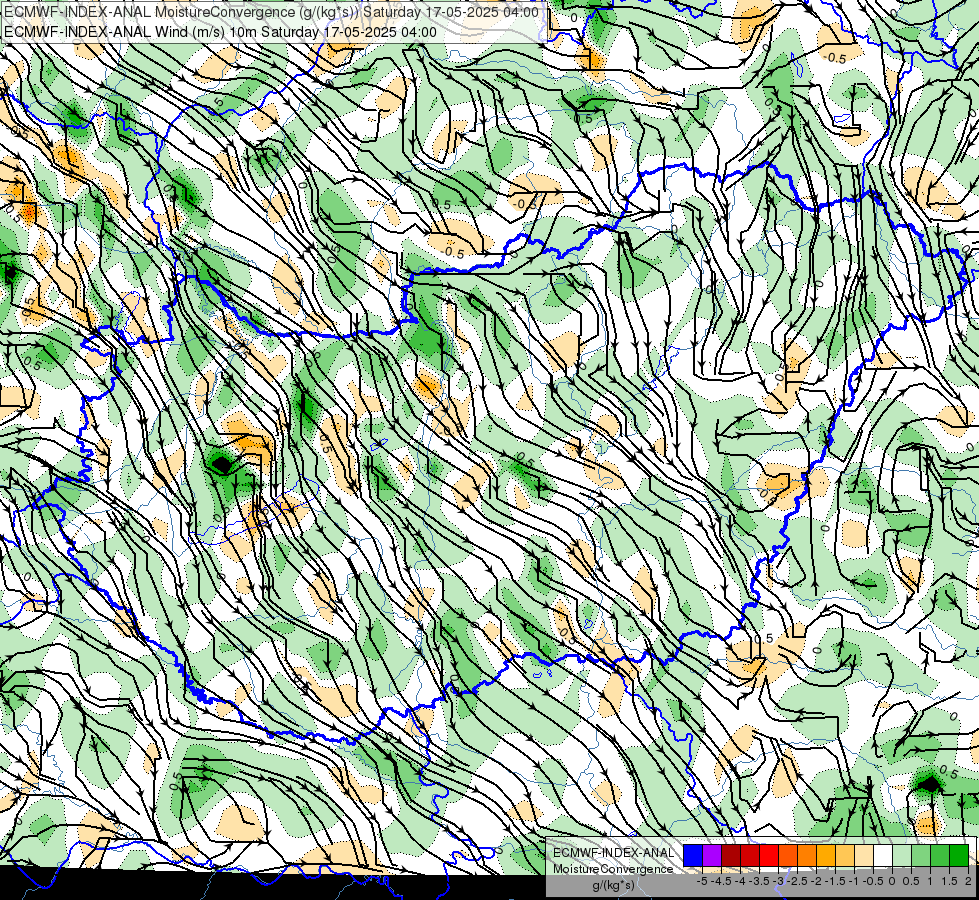Click the legend scale's 0 tick label

coord(892,881)
